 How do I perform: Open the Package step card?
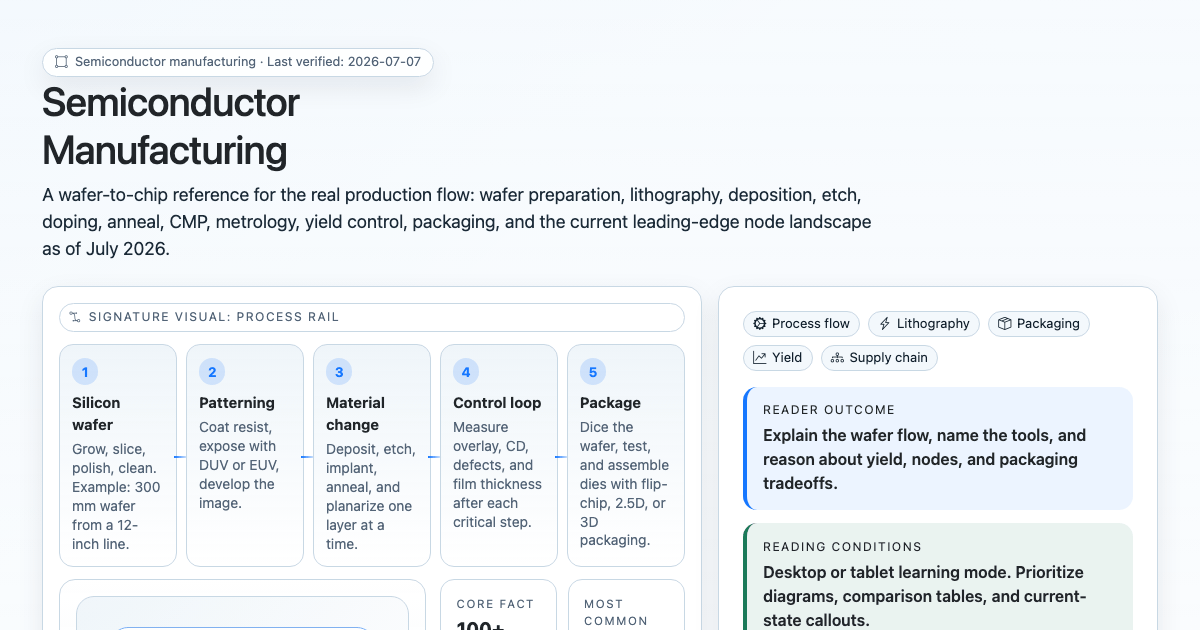(626, 456)
